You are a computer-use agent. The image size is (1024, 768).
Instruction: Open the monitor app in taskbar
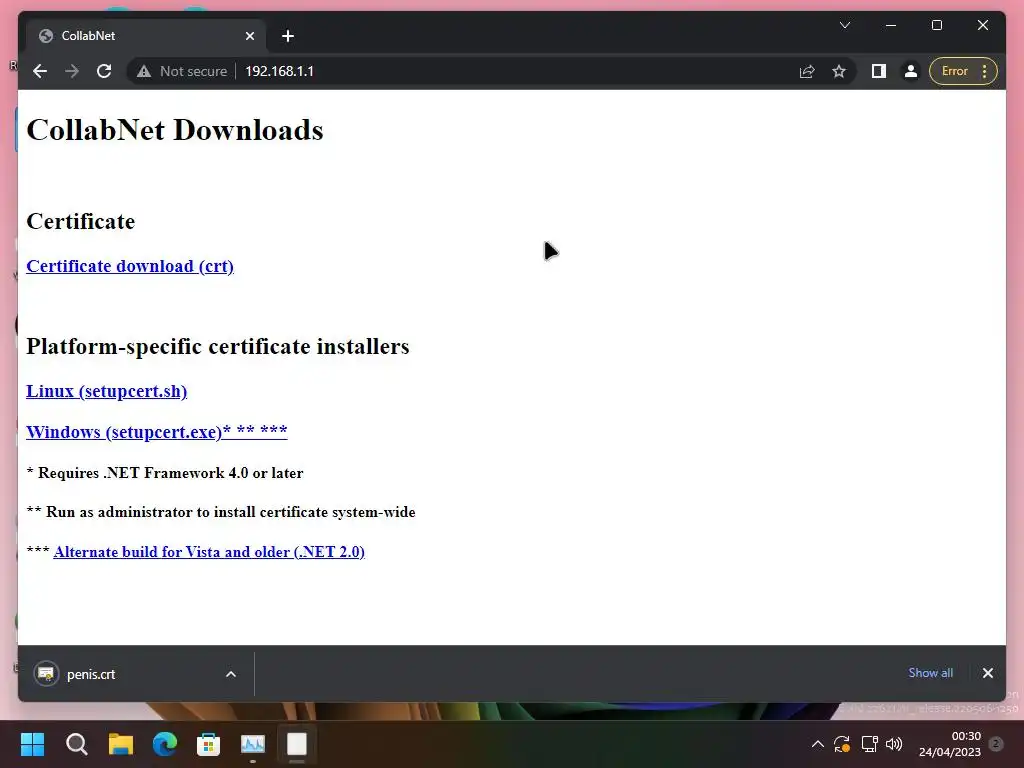[253, 744]
